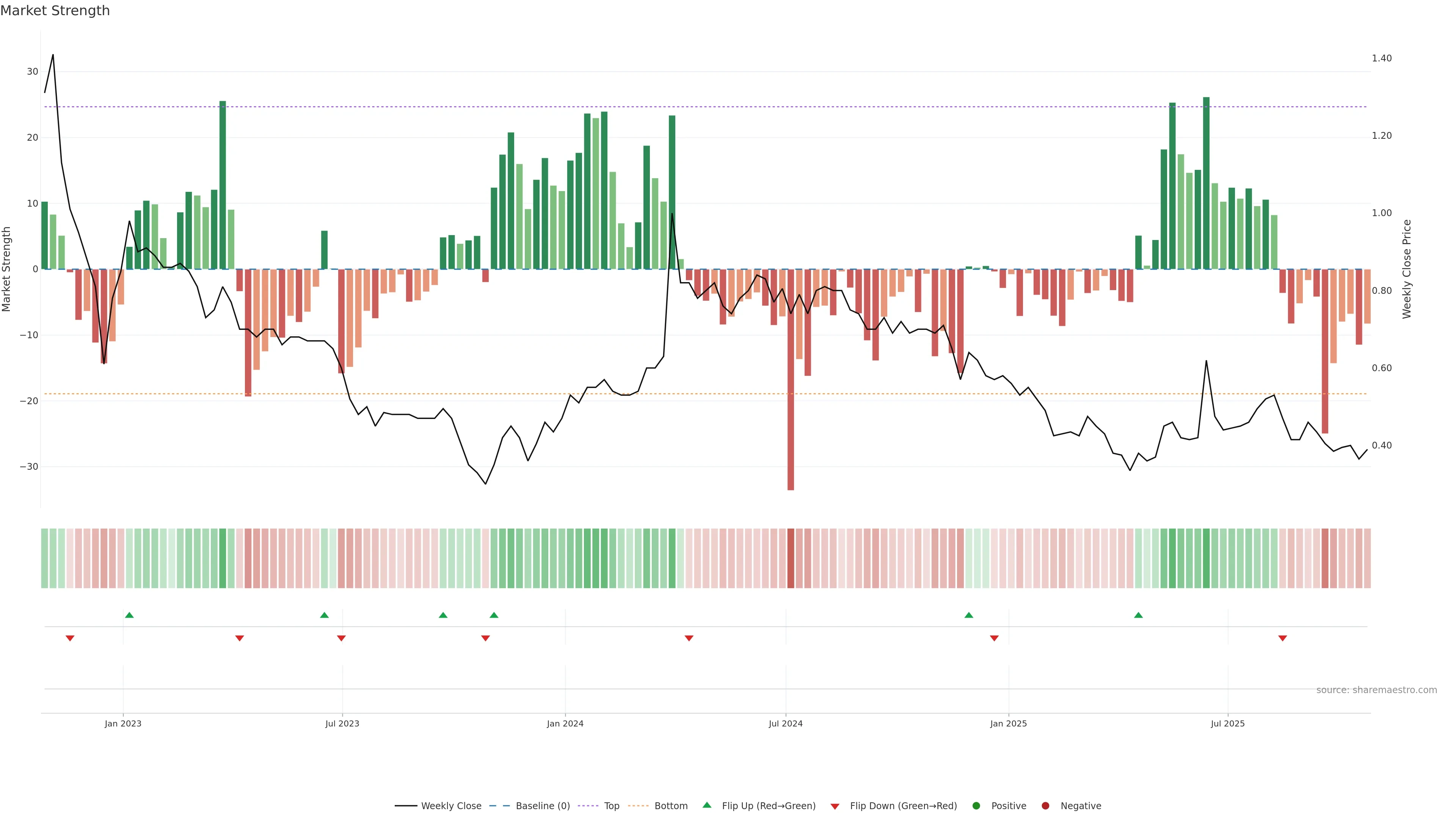Click the Flip Down triangle legend icon
The width and height of the screenshot is (1456, 819).
pos(834,806)
